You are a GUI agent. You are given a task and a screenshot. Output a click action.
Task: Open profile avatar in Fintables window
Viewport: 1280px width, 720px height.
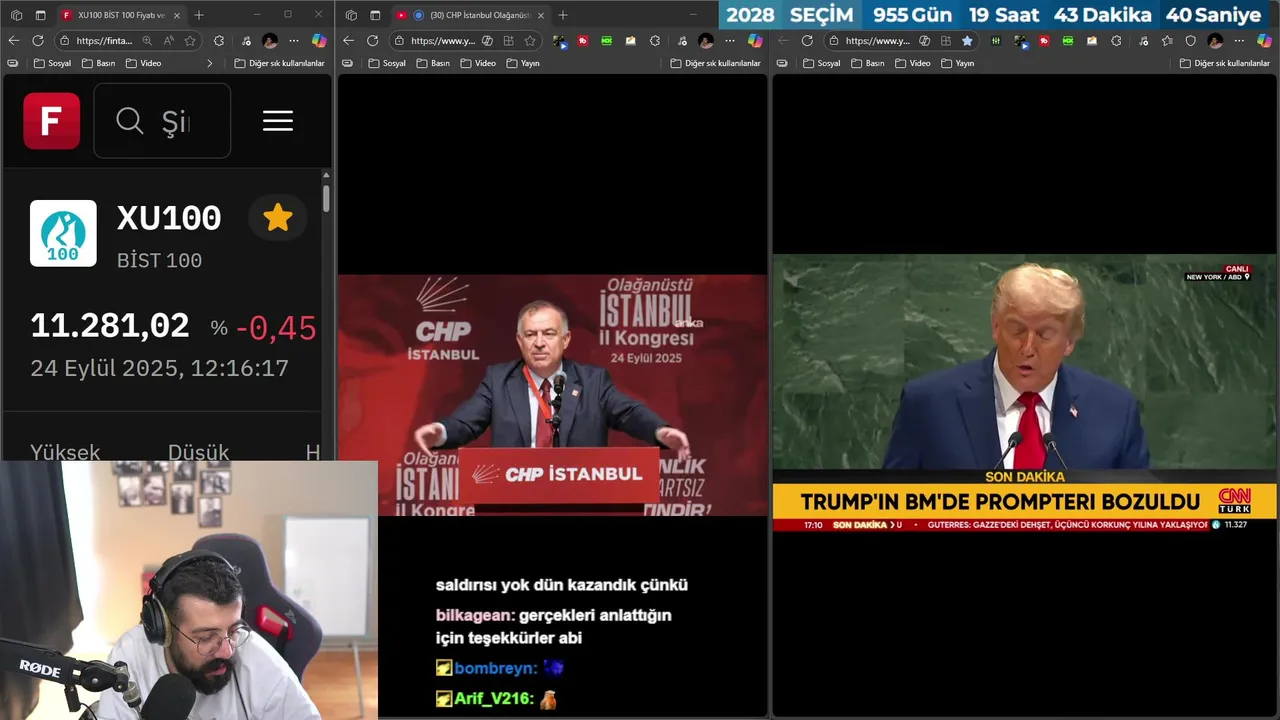tap(270, 41)
